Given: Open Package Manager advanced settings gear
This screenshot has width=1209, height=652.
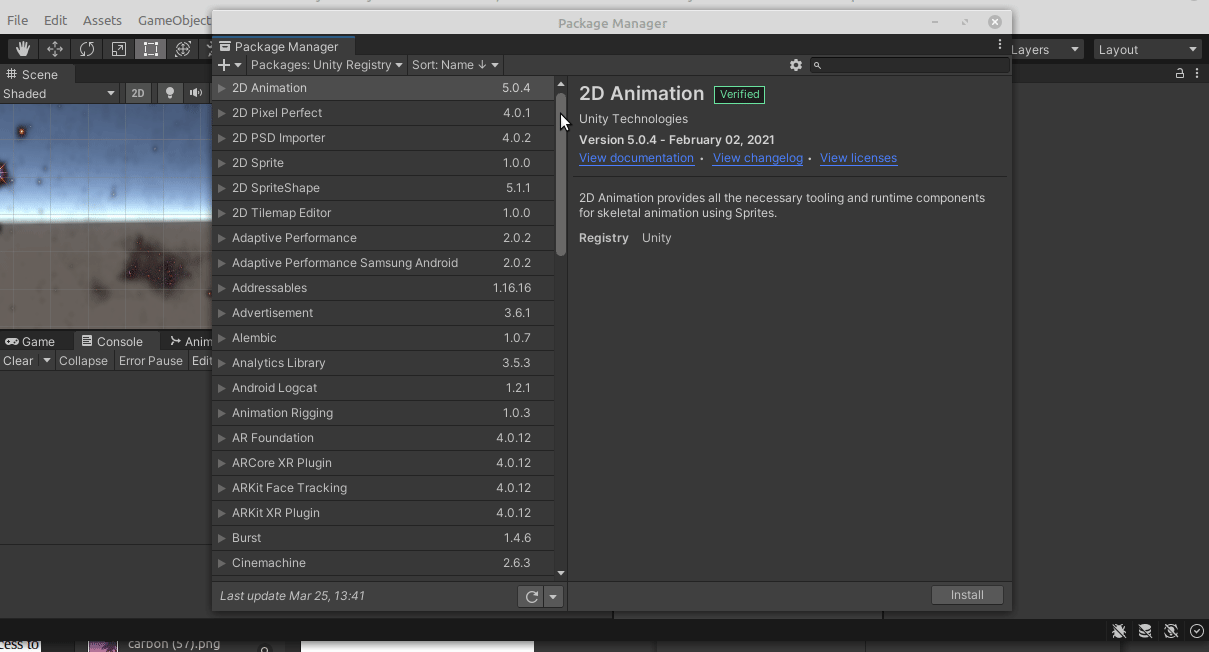Looking at the screenshot, I should (796, 65).
